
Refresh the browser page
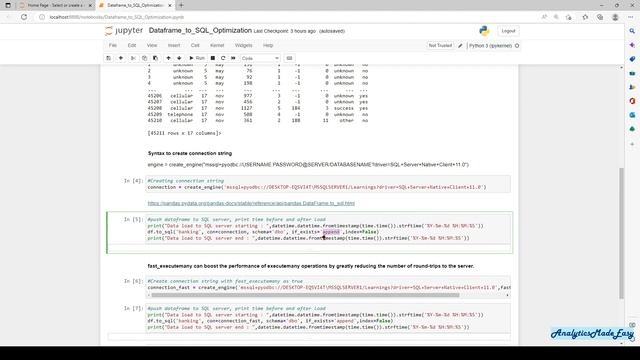(24, 17)
